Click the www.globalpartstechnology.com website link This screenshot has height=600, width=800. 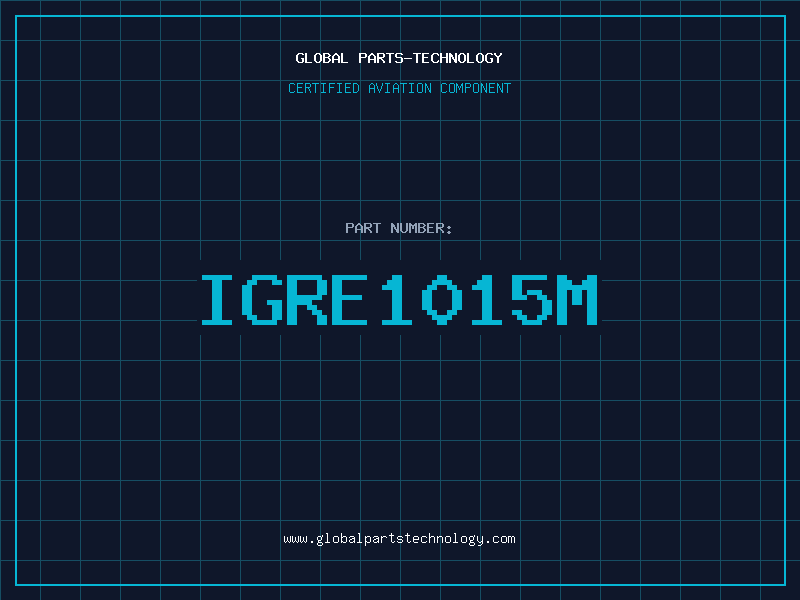[x=399, y=539]
